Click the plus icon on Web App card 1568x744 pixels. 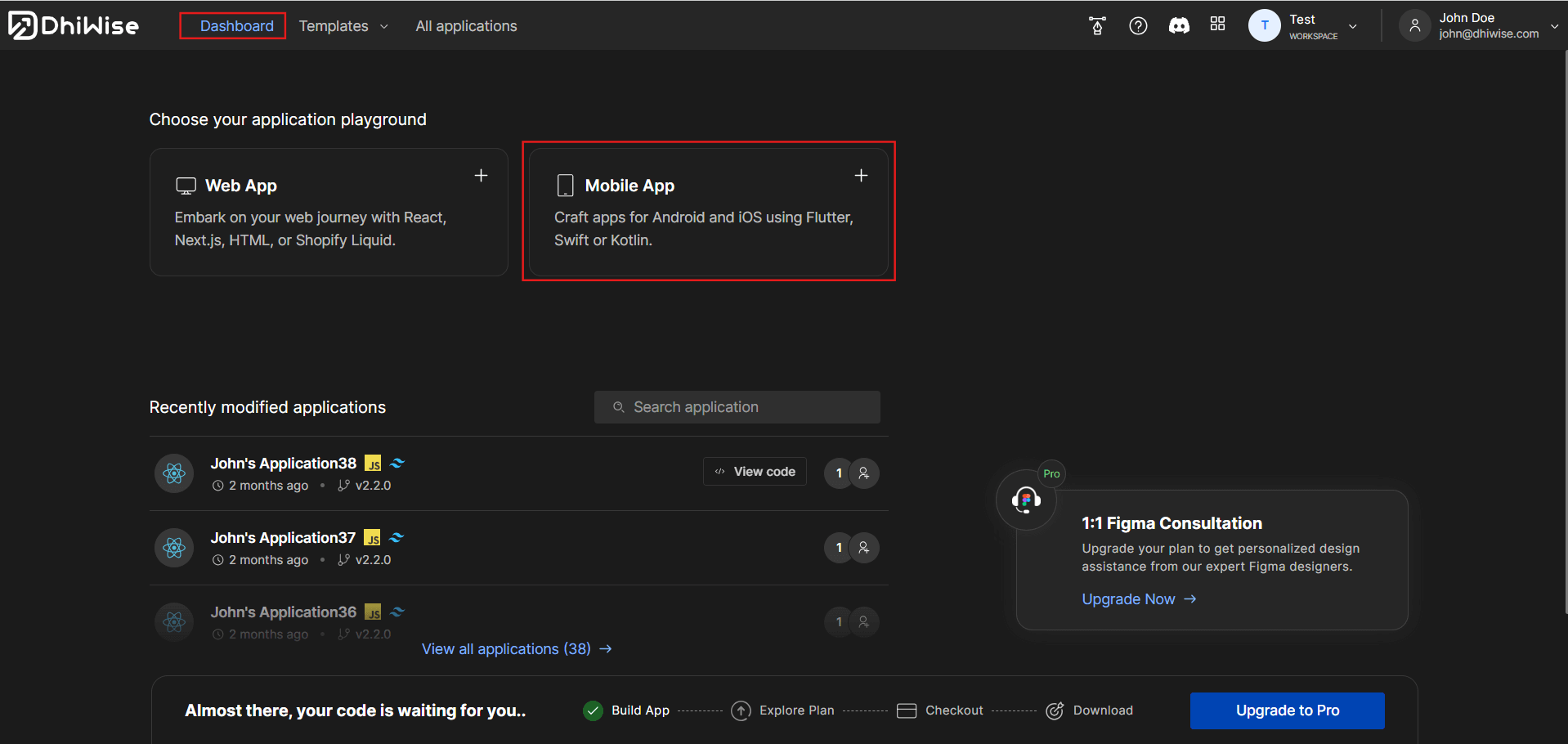[x=482, y=175]
